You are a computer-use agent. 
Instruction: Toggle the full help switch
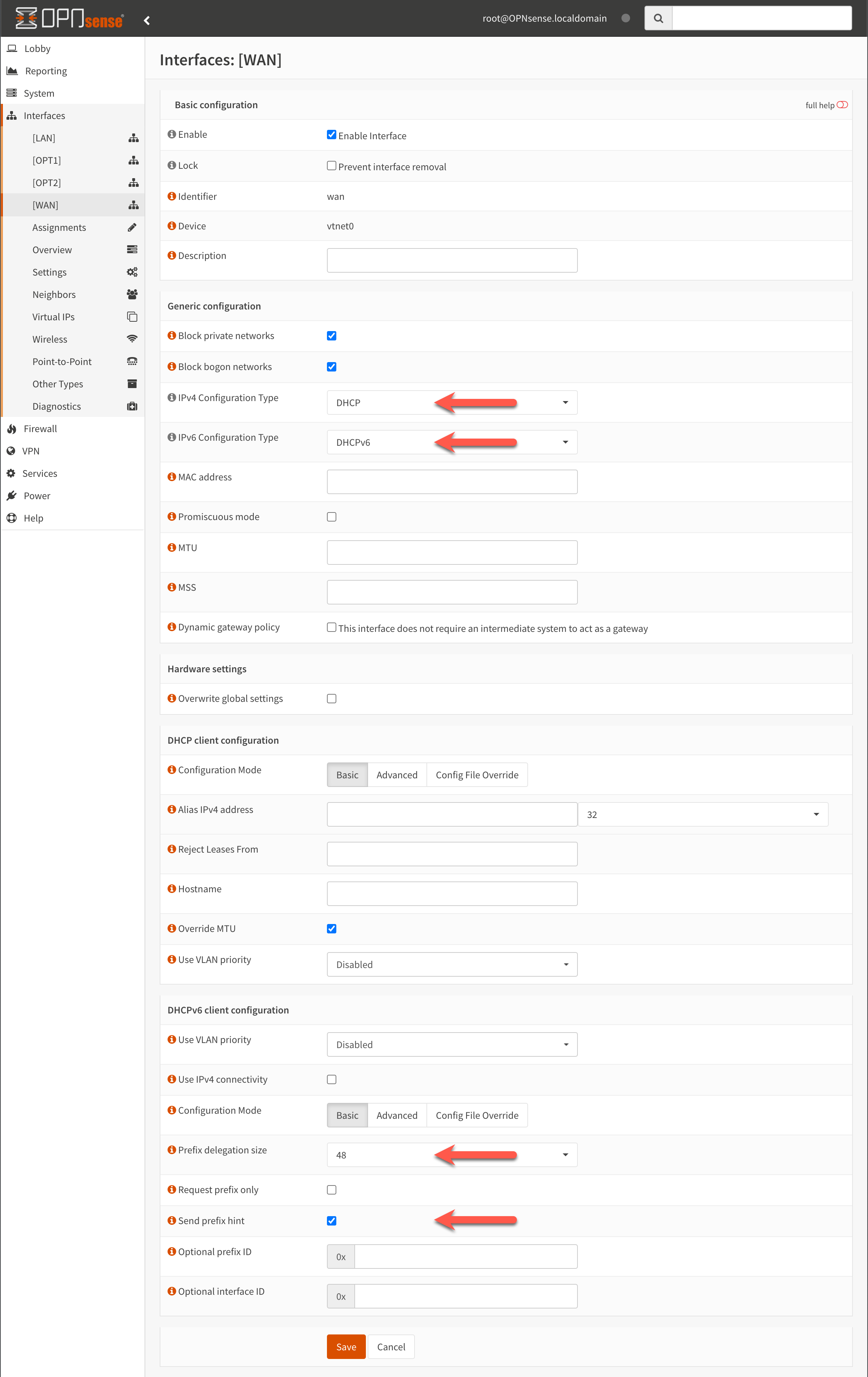pyautogui.click(x=842, y=105)
